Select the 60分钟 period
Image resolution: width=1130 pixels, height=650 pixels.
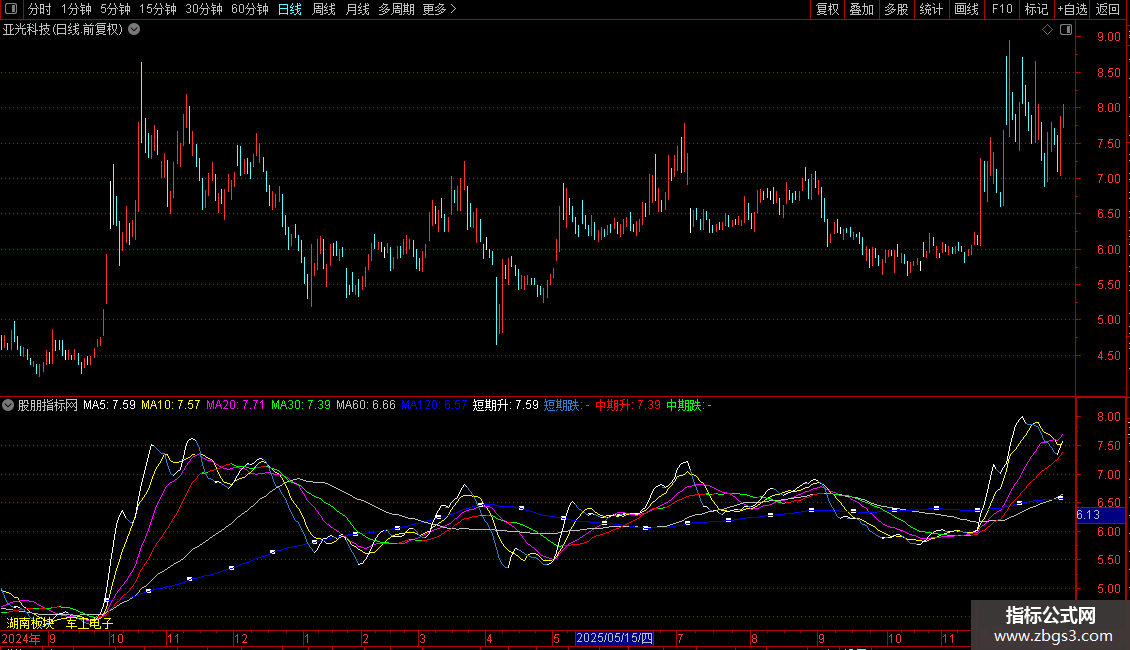point(250,9)
